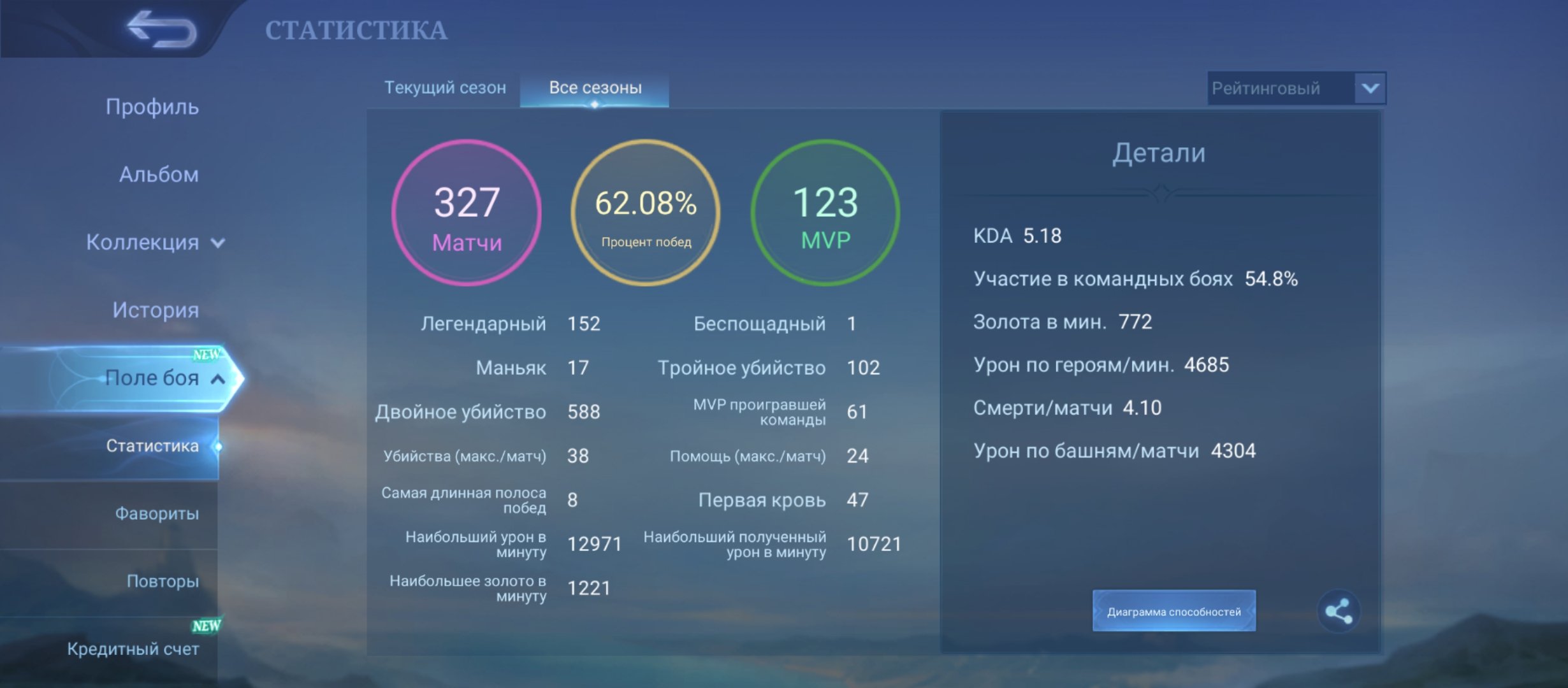Viewport: 1568px width, 688px height.
Task: Open the Профиль section in the sidebar
Action: pyautogui.click(x=153, y=107)
